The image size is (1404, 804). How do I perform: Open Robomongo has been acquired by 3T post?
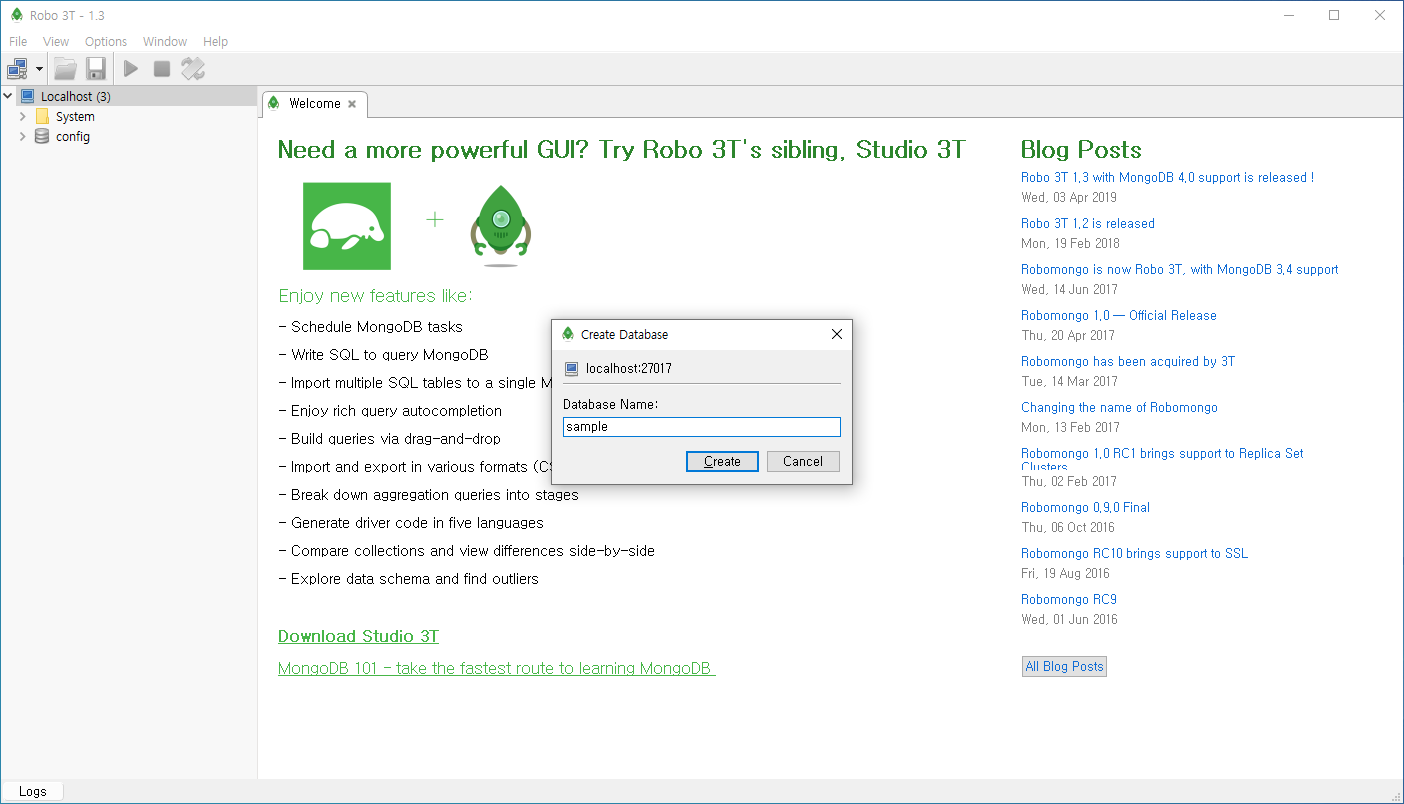click(1128, 361)
